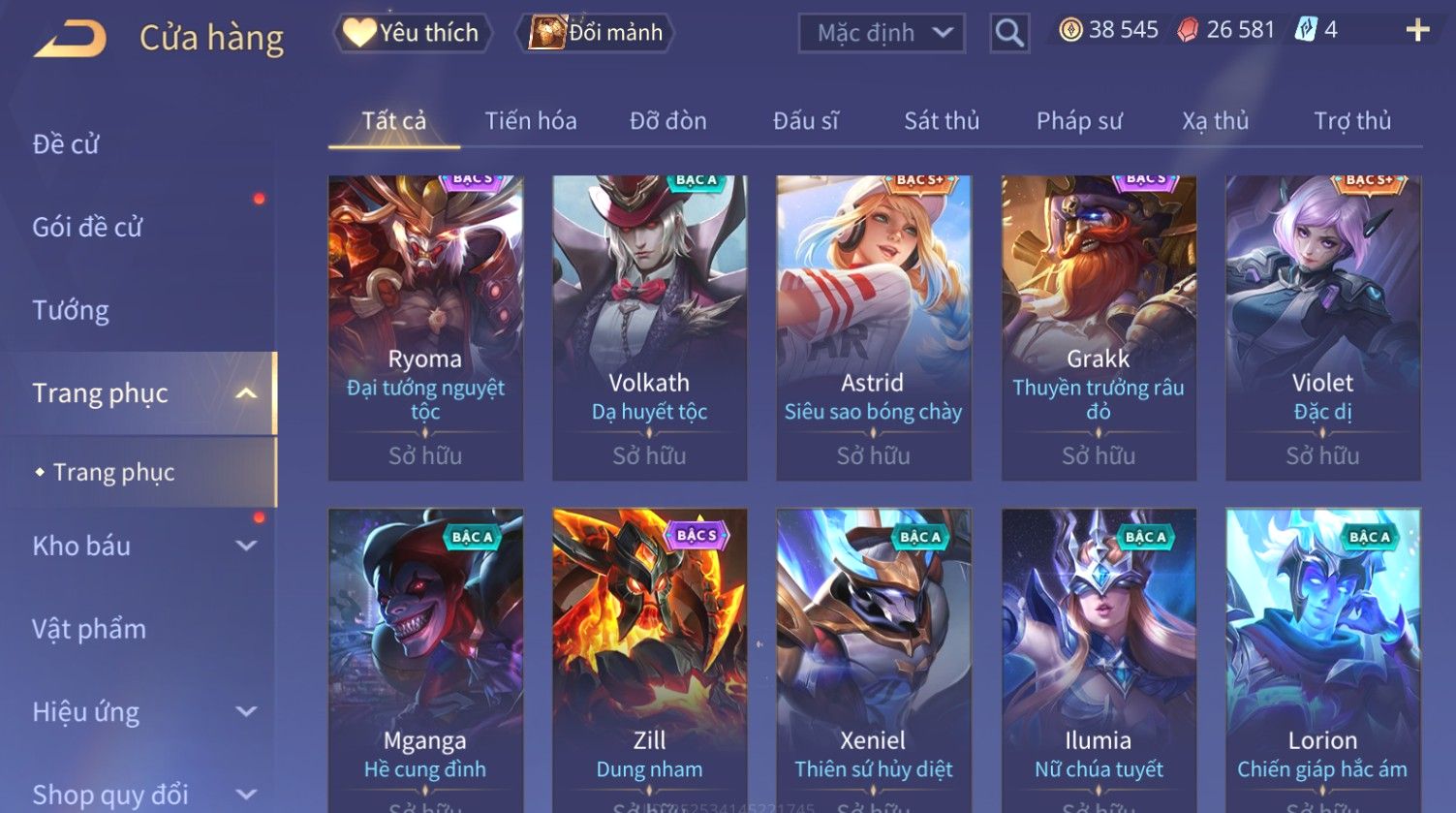Image resolution: width=1456 pixels, height=813 pixels.
Task: Open the Violet Đặc dị skin card
Action: [x=1323, y=328]
